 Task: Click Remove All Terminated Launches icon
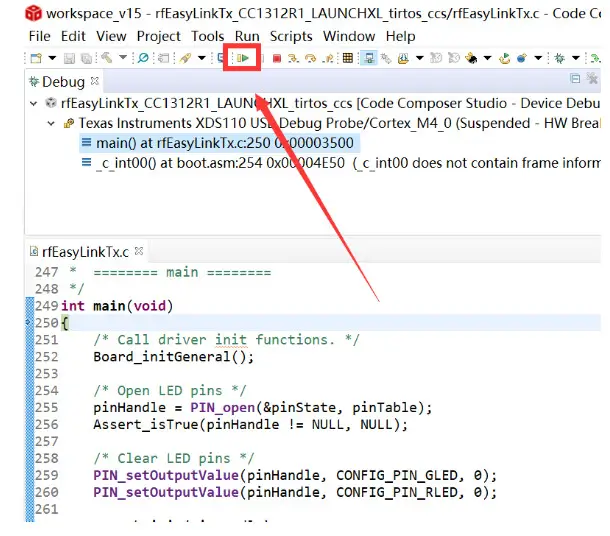pyautogui.click(x=592, y=79)
